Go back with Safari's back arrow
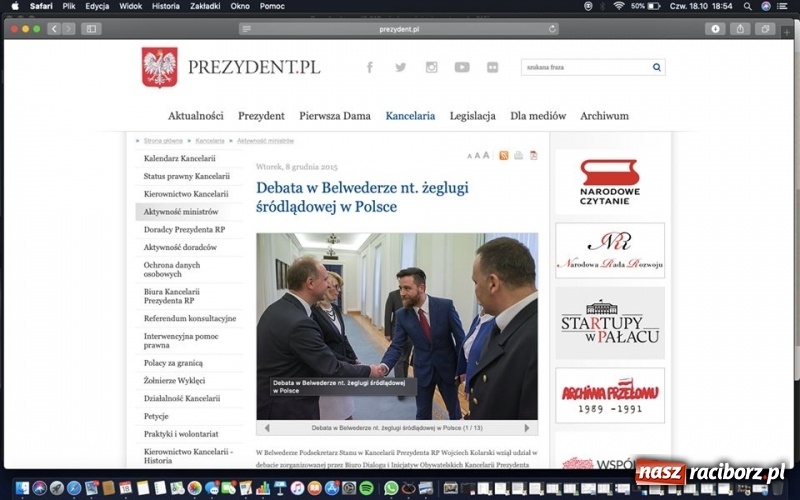The height and width of the screenshot is (500, 800). [54, 29]
